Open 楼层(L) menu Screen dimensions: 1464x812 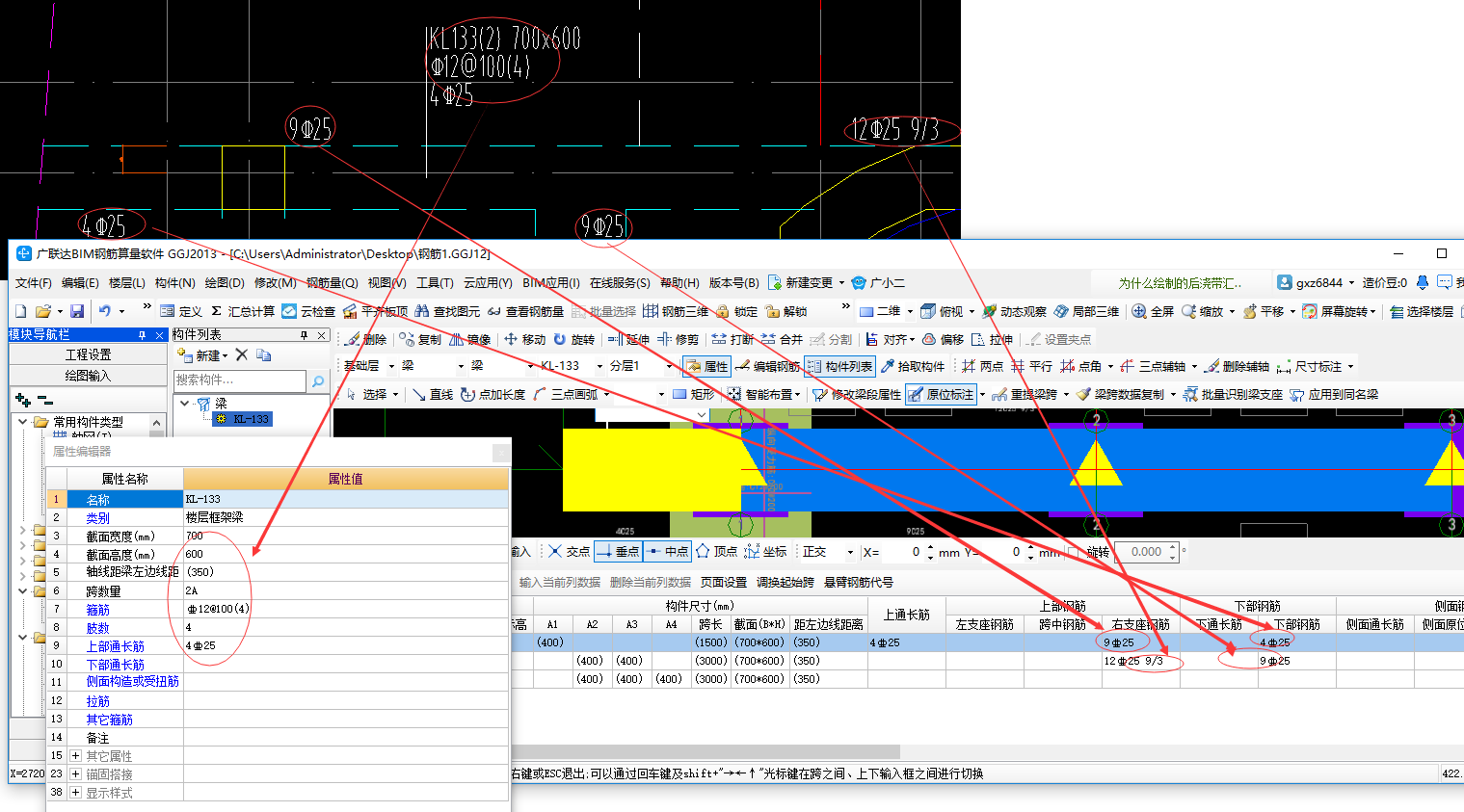coord(127,282)
